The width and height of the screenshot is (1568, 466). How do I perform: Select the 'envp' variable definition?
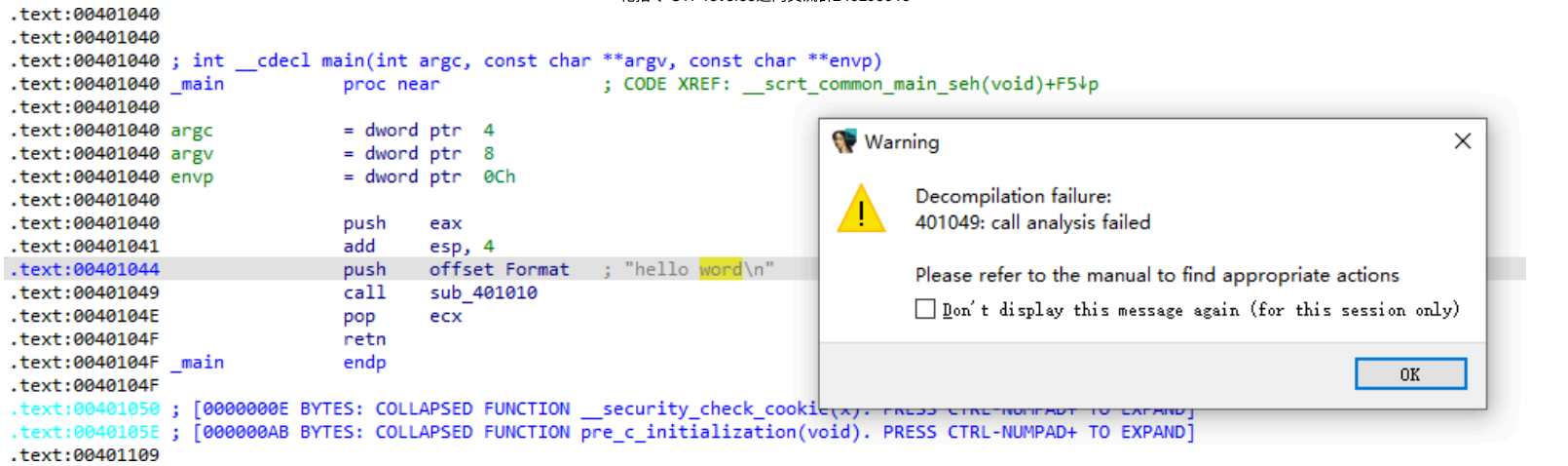[192, 177]
